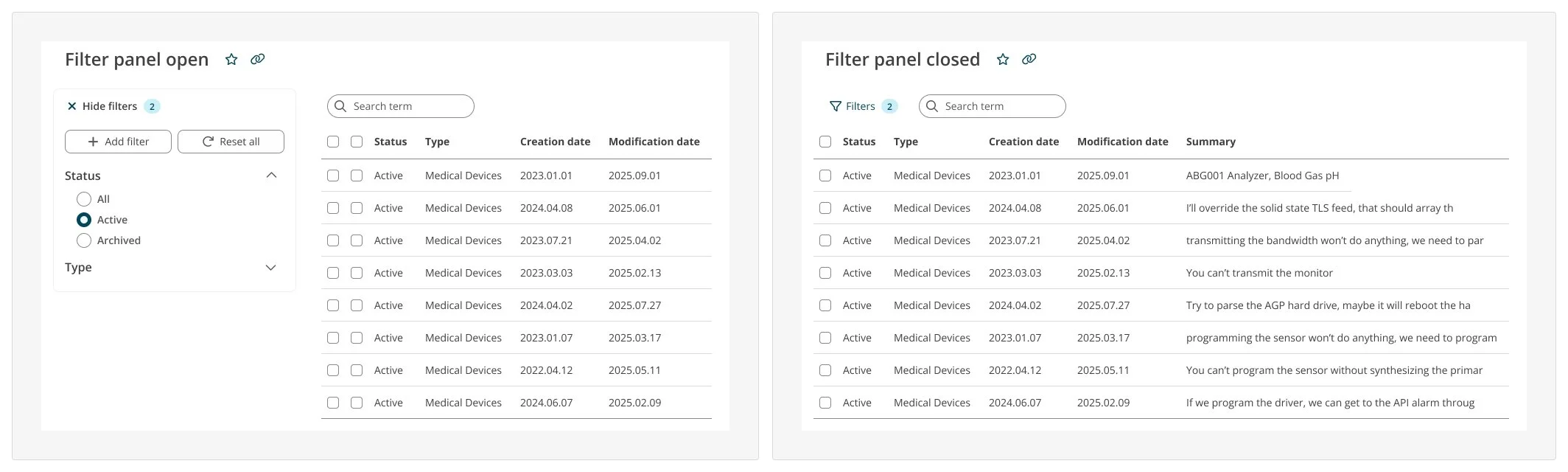Click the Reset all button
Screen dimensions: 1568x472
tap(231, 142)
